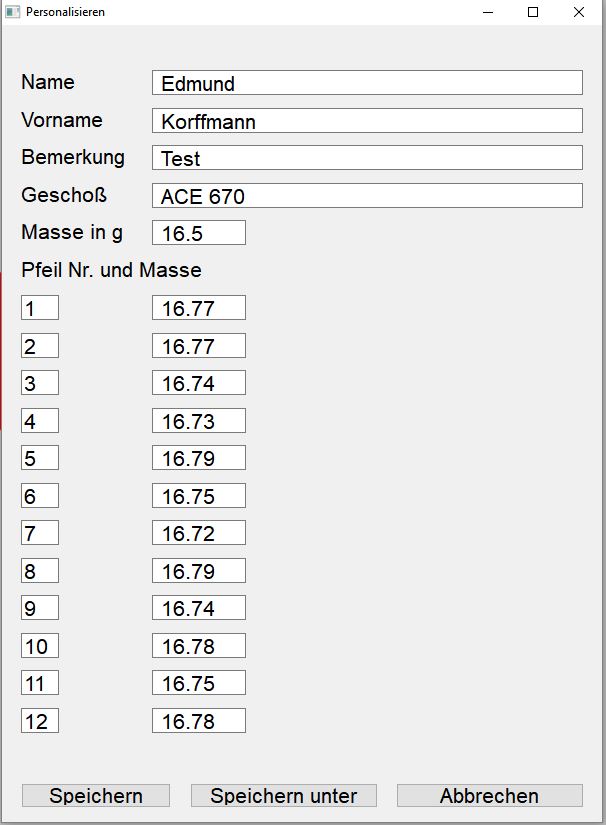The image size is (606, 825).
Task: Click the Geschoß field with ACE 670
Action: (x=367, y=196)
